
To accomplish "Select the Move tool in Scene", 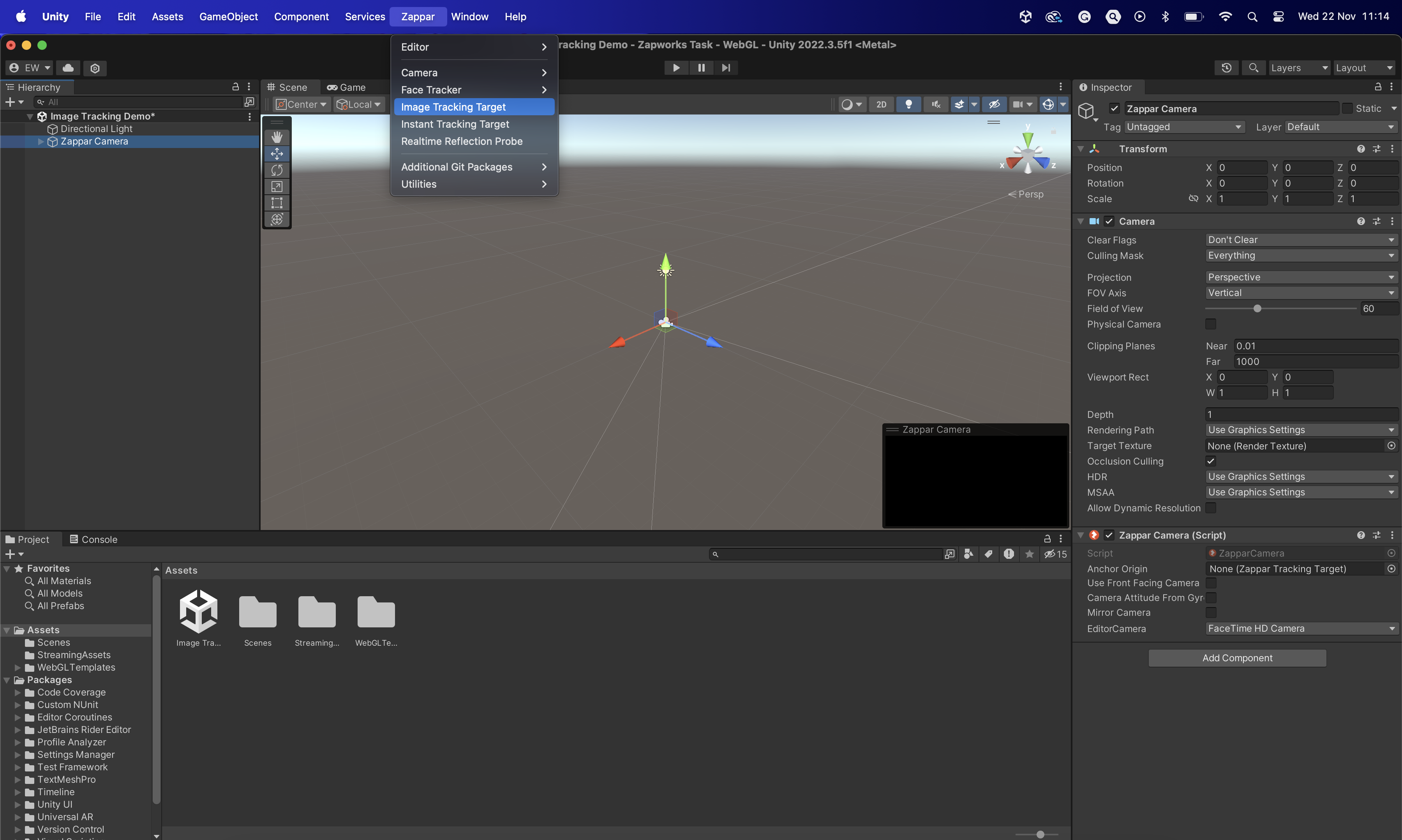I will point(276,153).
